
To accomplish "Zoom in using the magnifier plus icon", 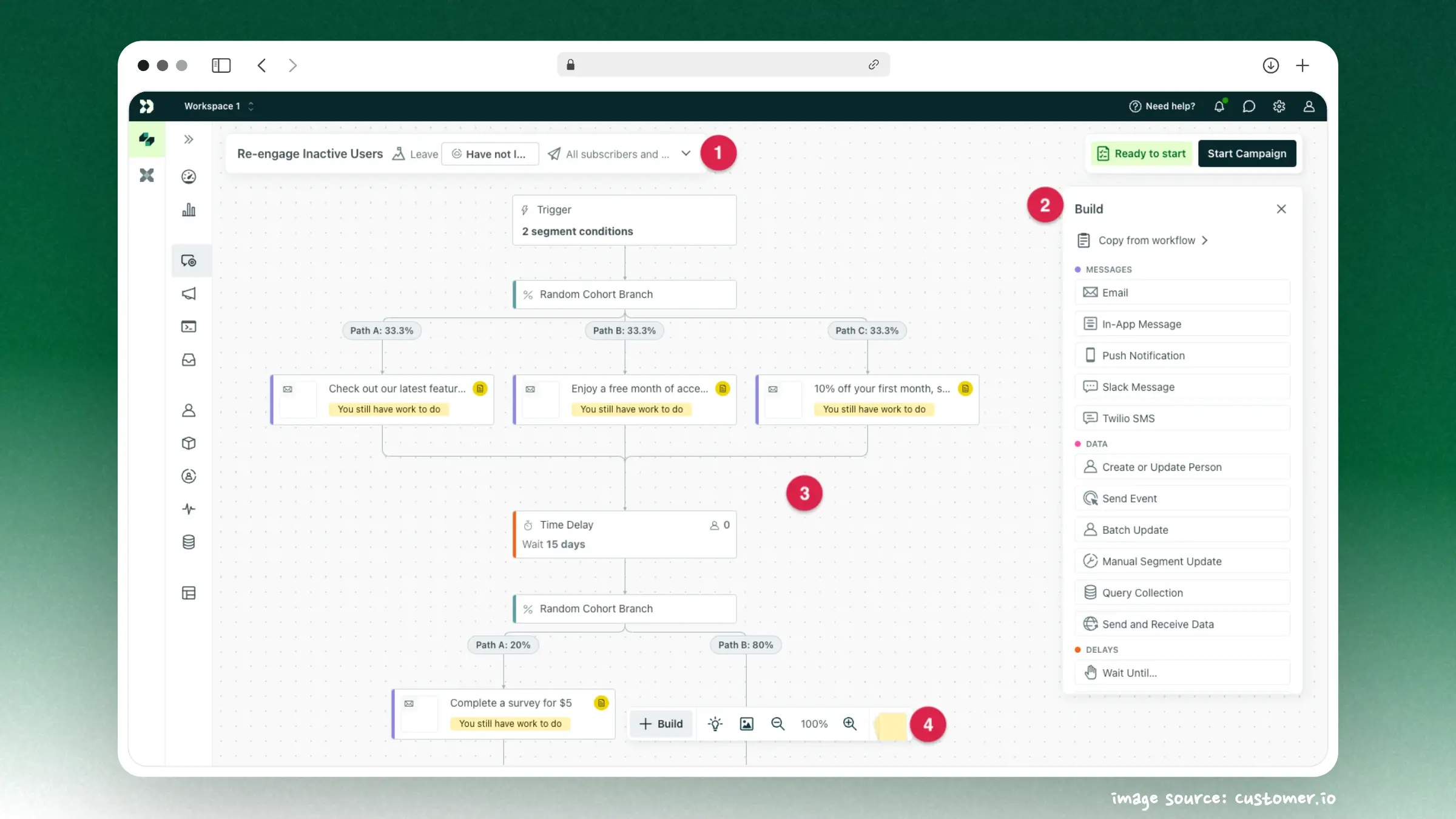I will click(x=849, y=724).
